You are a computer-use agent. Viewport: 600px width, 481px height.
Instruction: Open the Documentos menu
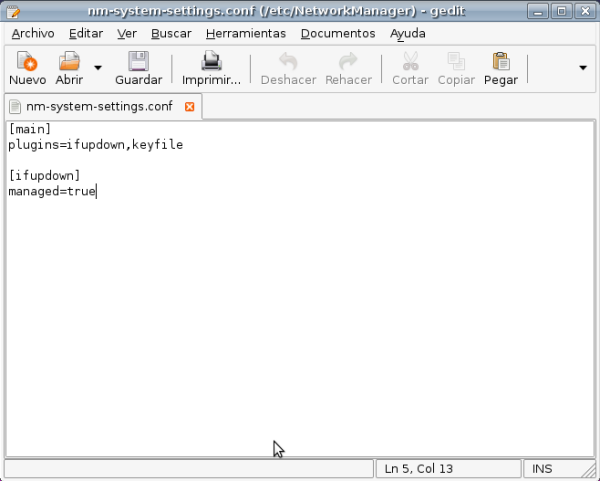coord(338,33)
